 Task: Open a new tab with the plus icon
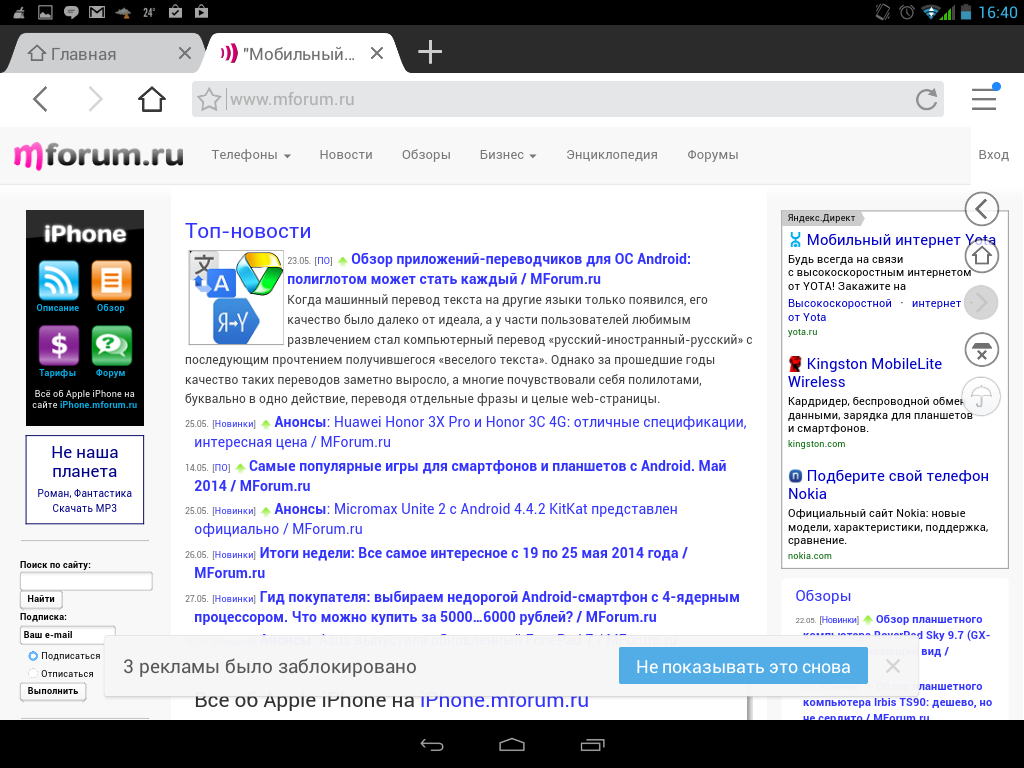430,52
